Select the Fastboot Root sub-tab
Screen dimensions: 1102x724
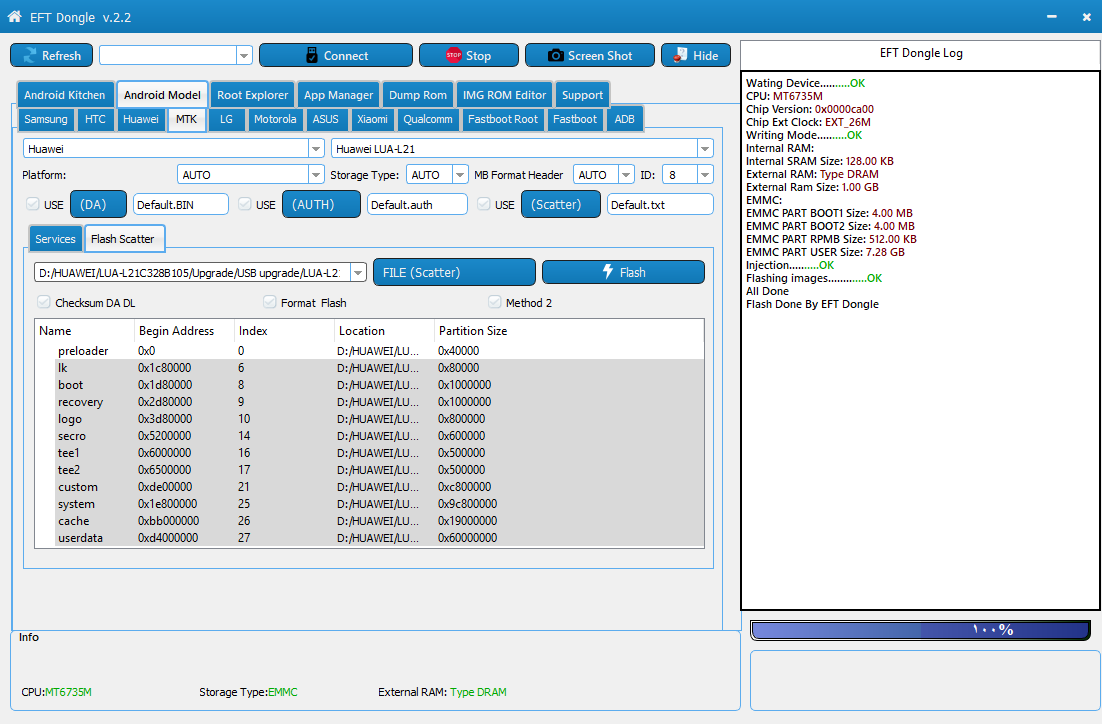[503, 119]
